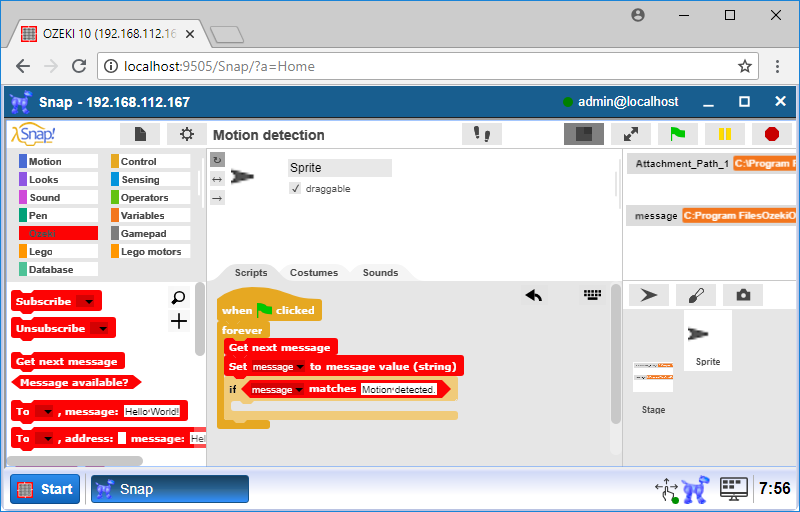Screen dimensions: 800x512
Task: Open the Snap settings gear menu
Action: (x=187, y=134)
